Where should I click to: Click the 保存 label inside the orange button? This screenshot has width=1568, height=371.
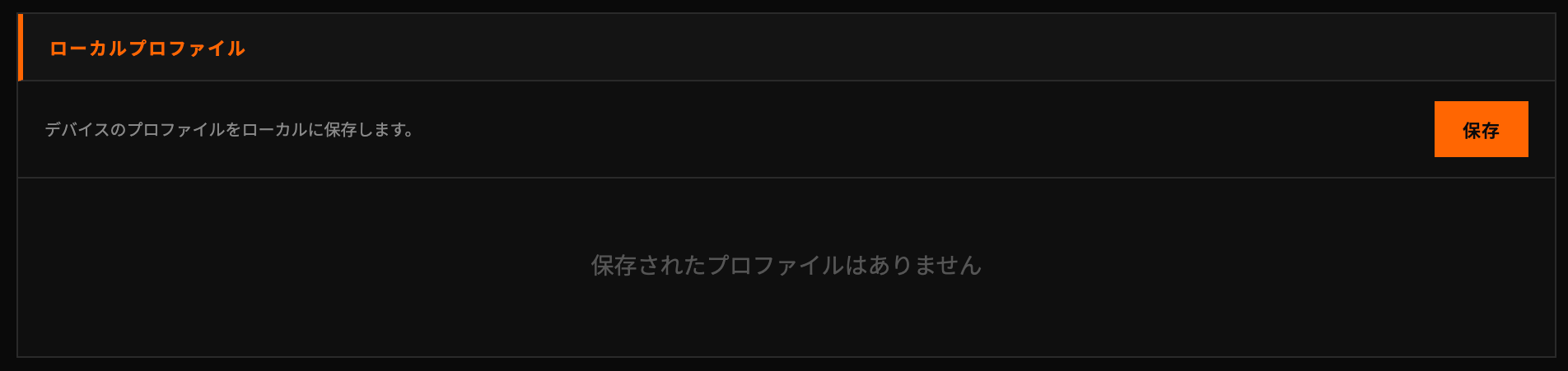(1481, 130)
